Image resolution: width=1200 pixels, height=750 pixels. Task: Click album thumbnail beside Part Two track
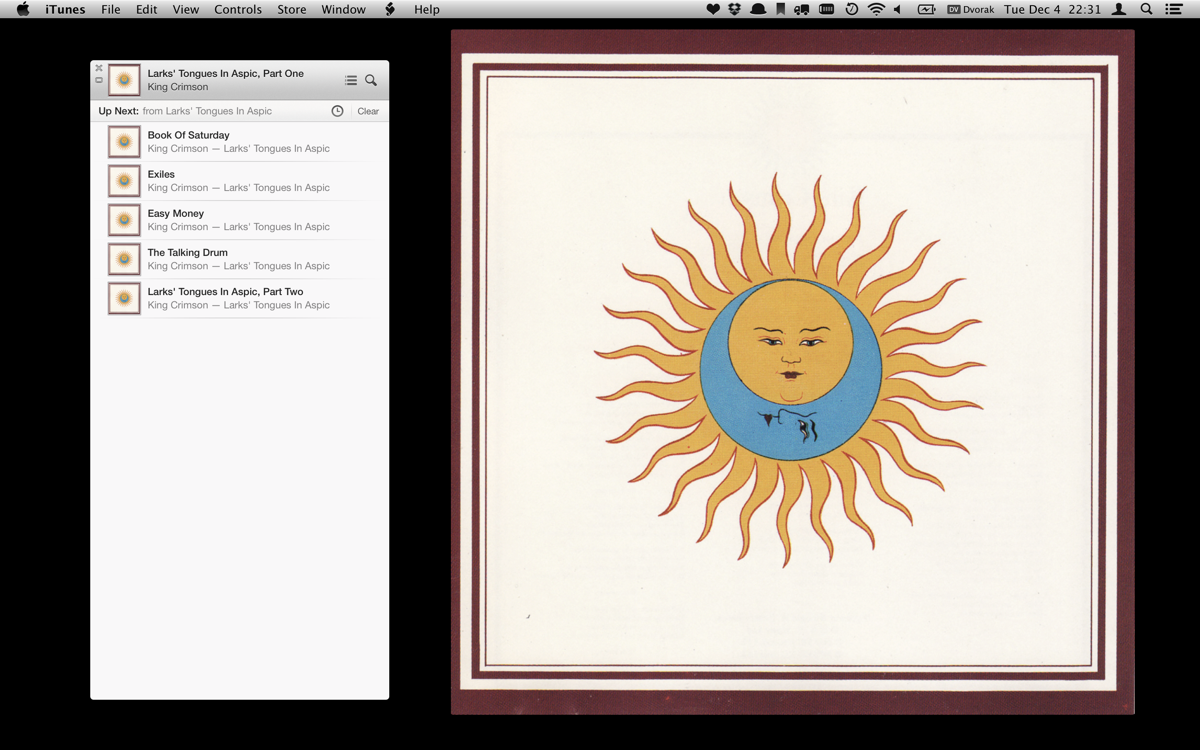(x=124, y=298)
